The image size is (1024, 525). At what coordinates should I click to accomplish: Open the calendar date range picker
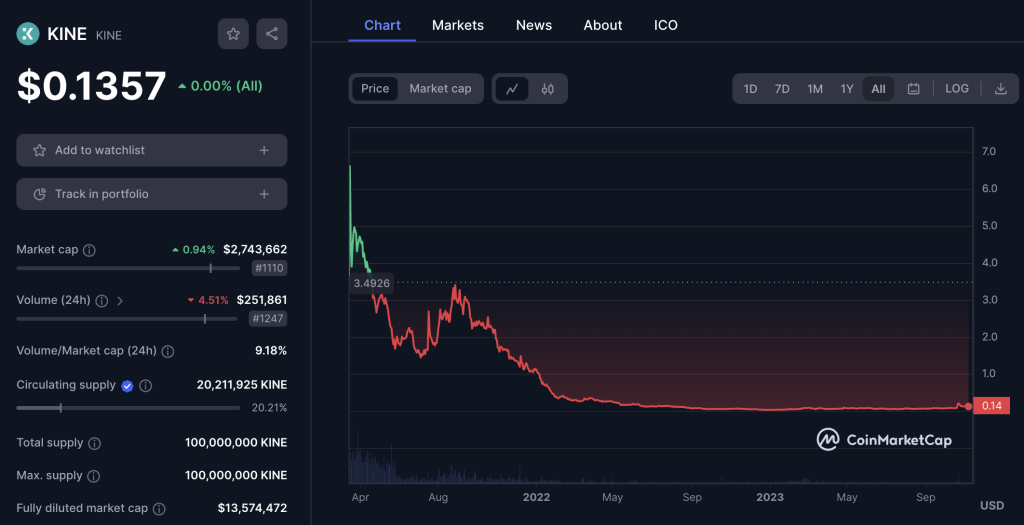pos(914,89)
